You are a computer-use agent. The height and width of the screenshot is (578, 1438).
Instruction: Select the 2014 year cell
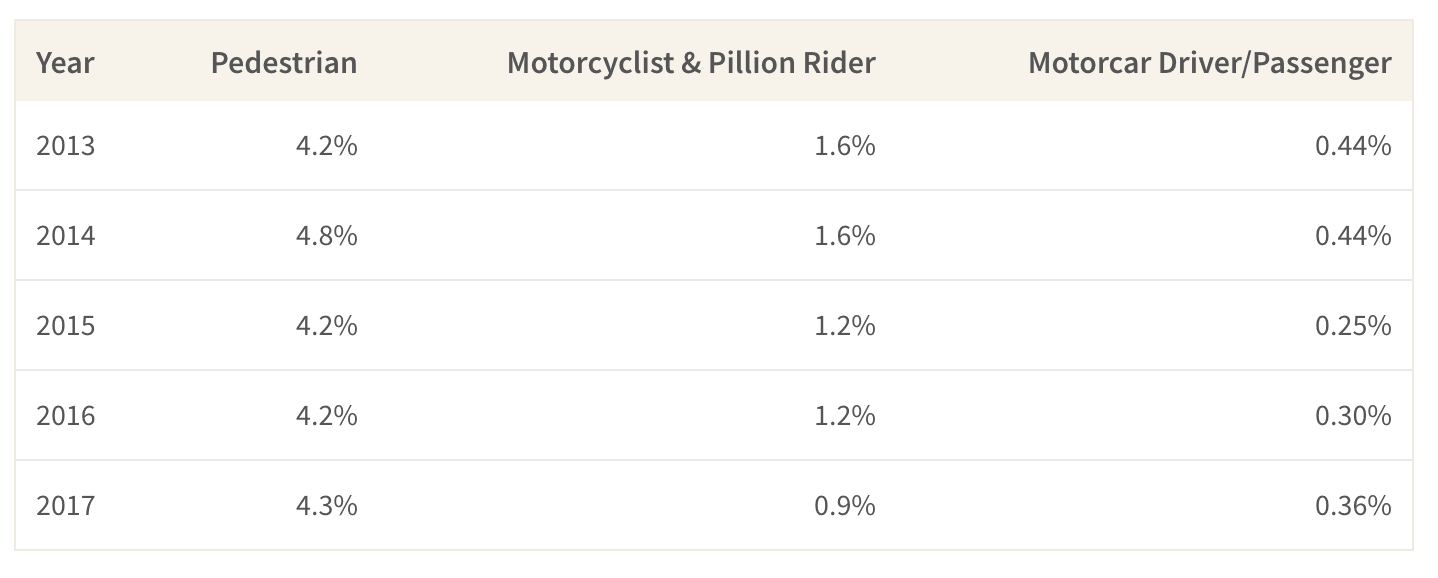pyautogui.click(x=66, y=236)
